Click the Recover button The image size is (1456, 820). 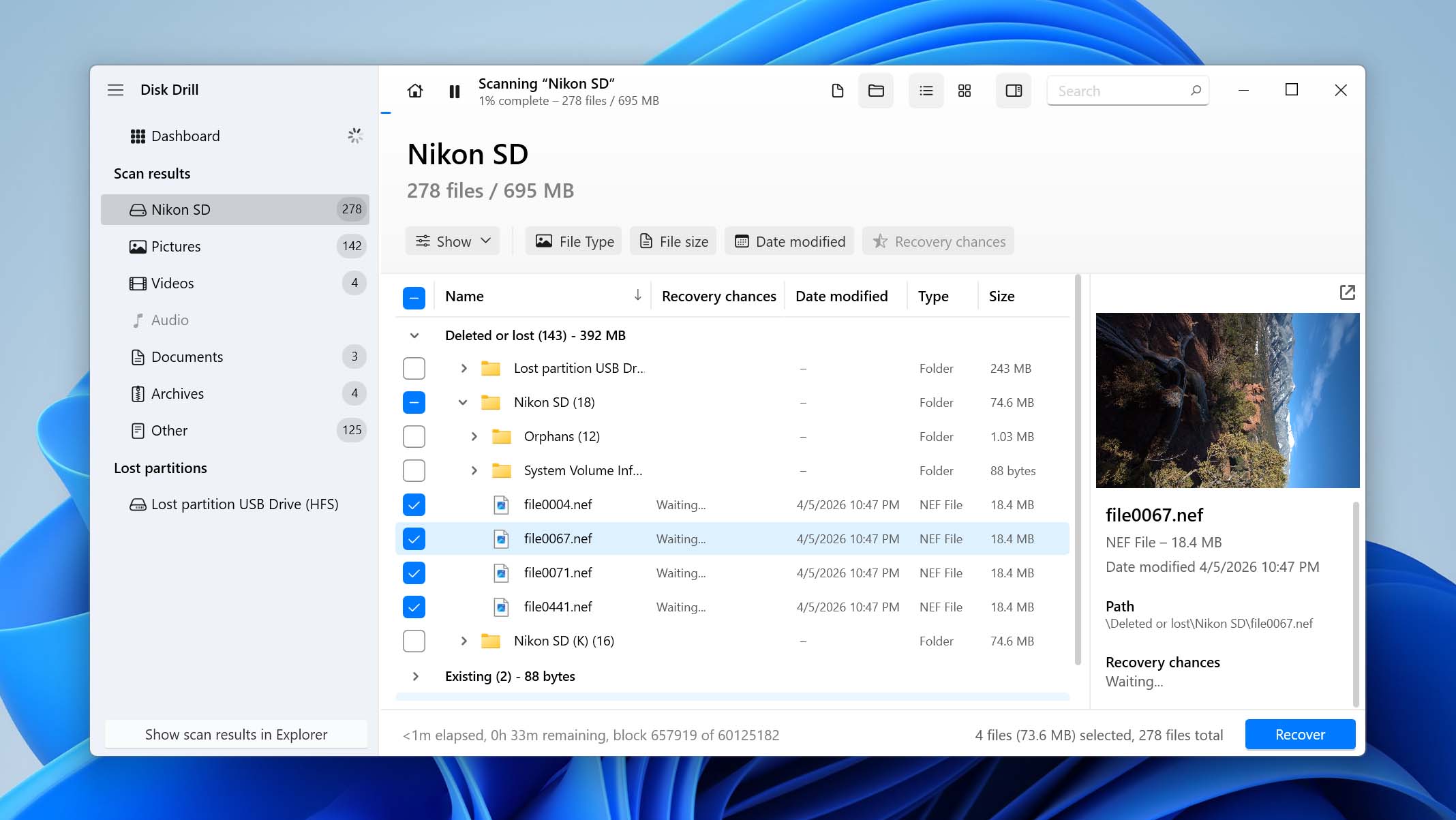click(1299, 734)
